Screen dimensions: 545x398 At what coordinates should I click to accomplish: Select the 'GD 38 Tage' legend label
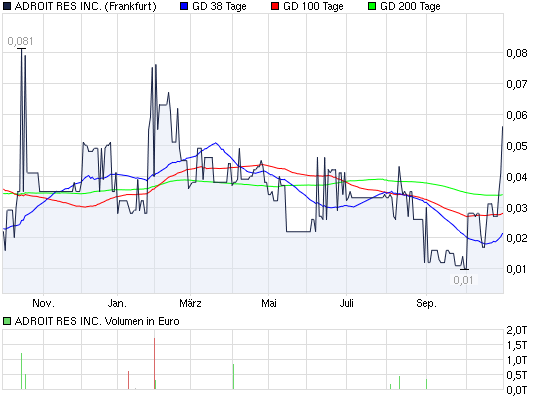coord(219,6)
